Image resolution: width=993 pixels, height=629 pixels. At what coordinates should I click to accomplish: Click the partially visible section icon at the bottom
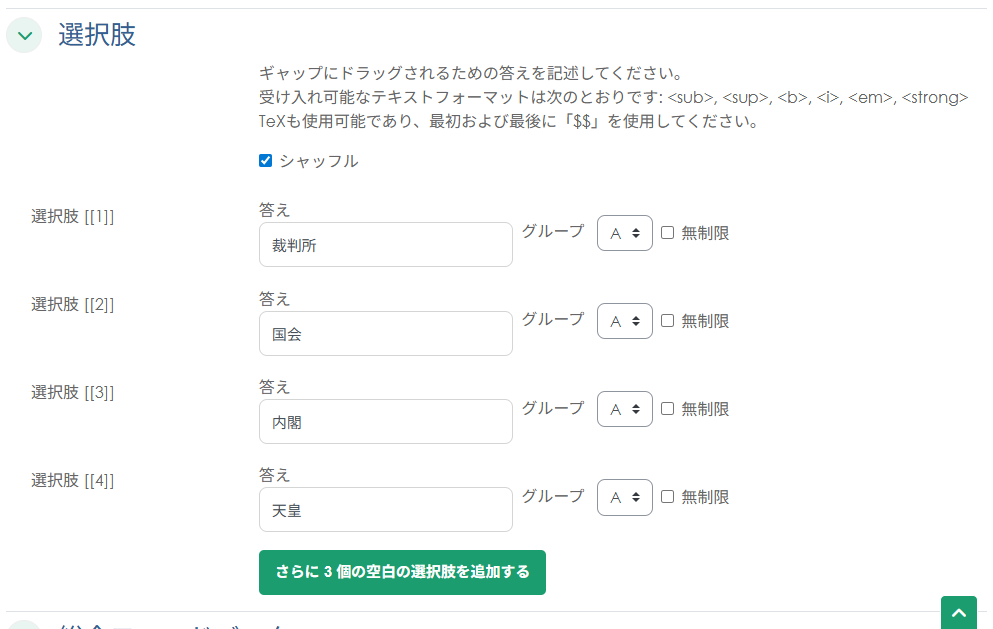pyautogui.click(x=23, y=626)
